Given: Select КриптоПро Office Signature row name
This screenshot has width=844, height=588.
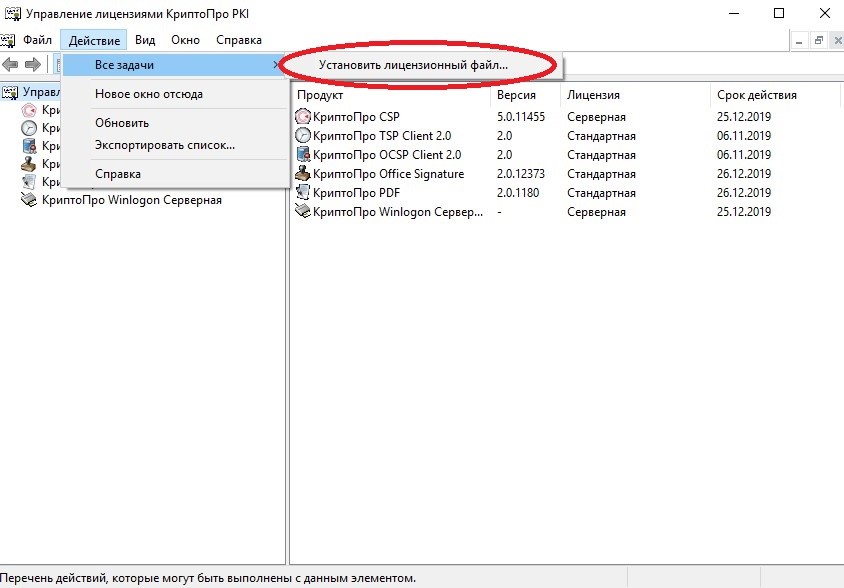Looking at the screenshot, I should 389,173.
